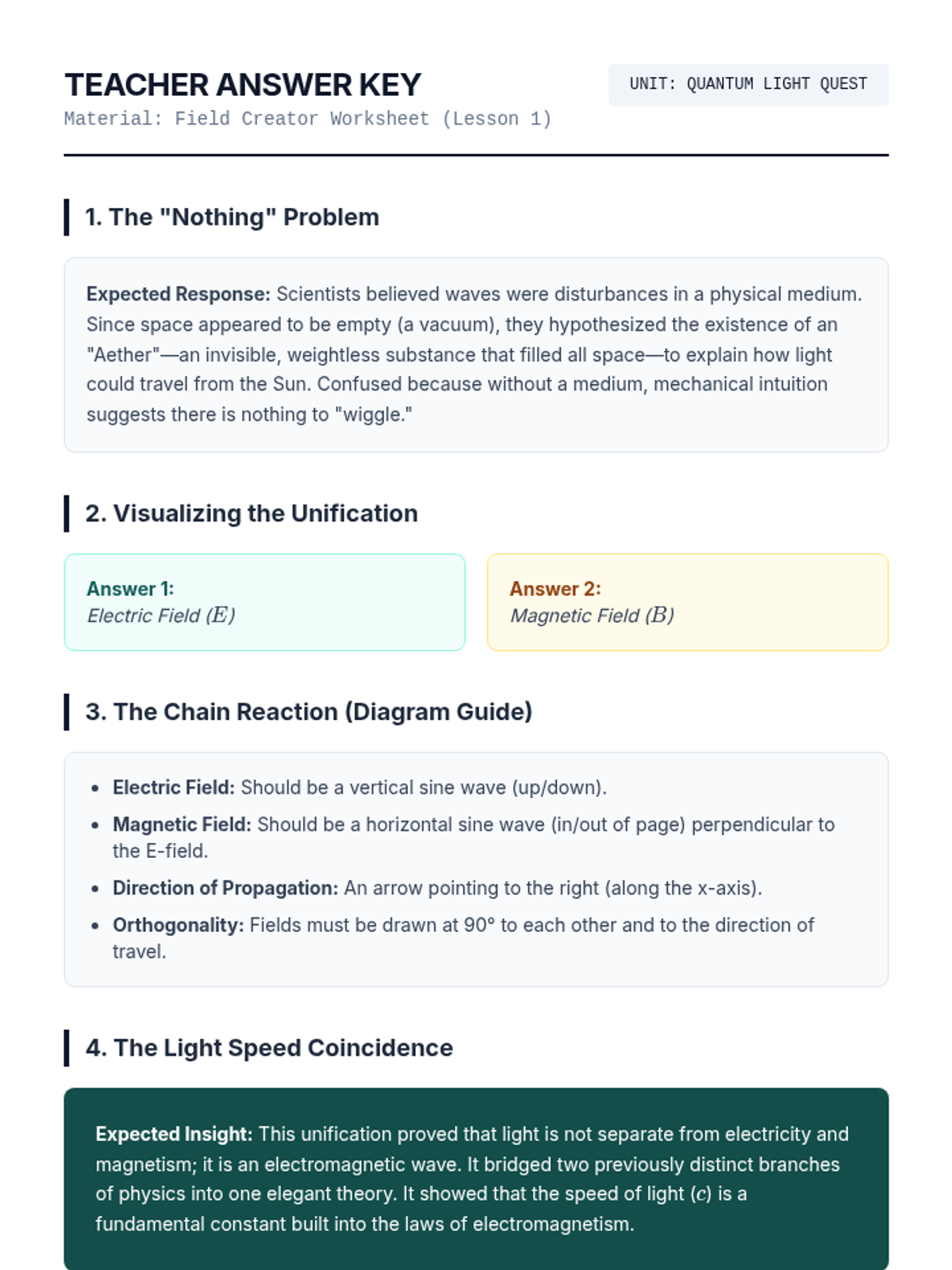
Task: Click the italic Magnetic Field (B) text
Action: [592, 616]
